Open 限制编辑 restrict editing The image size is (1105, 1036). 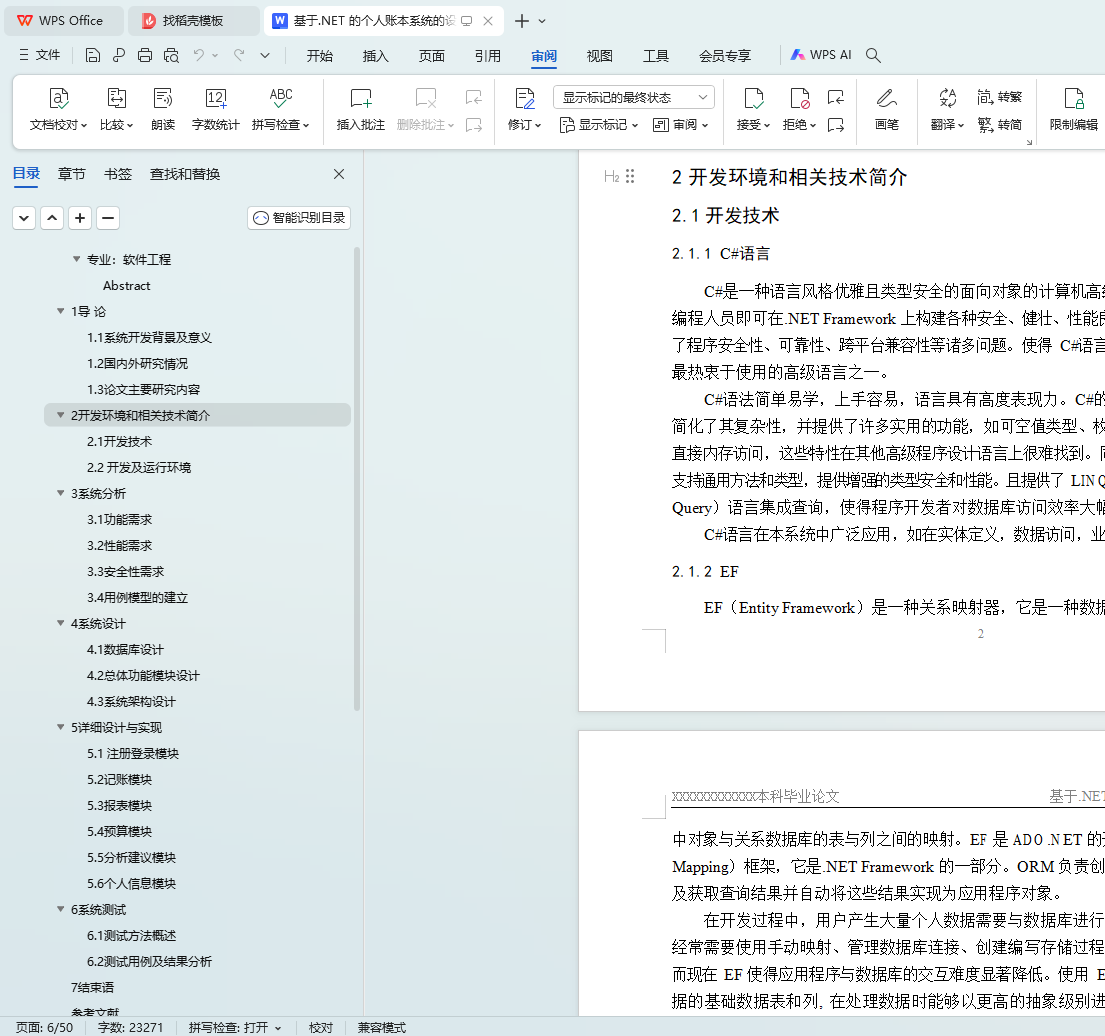click(1074, 109)
